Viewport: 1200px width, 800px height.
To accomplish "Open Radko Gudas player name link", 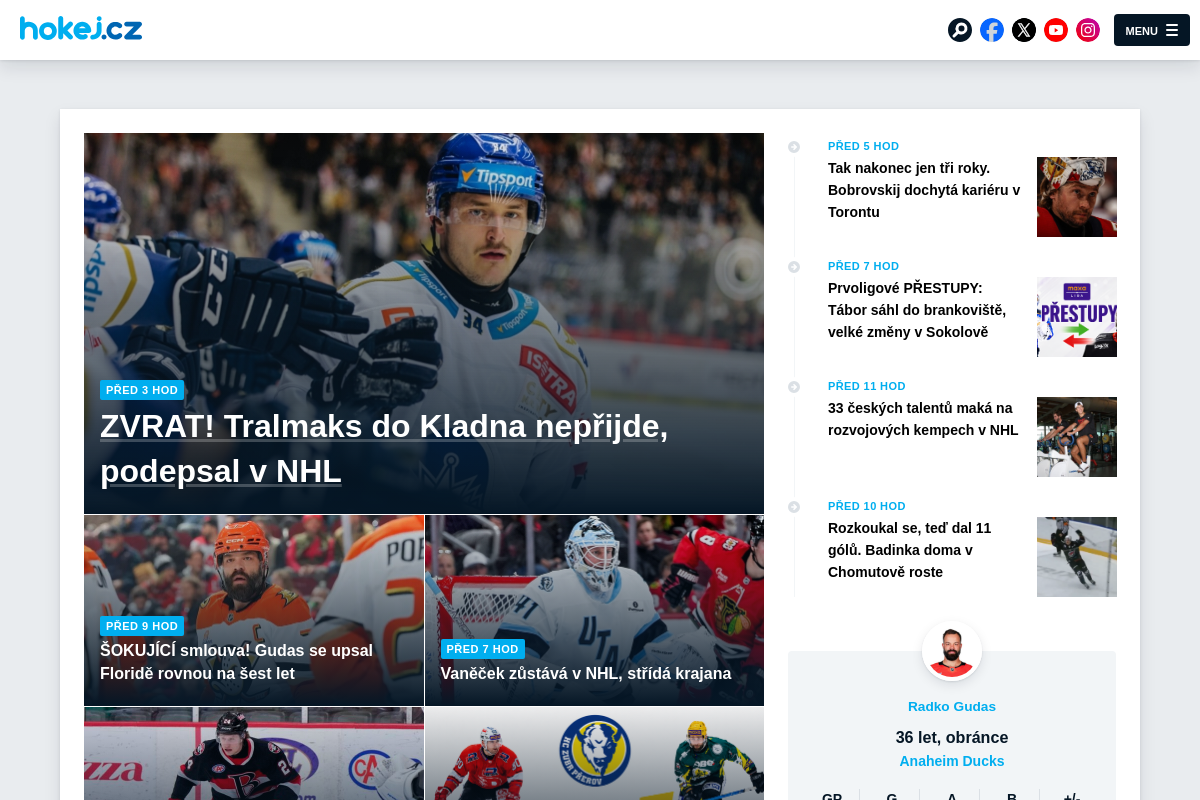I will click(x=952, y=706).
